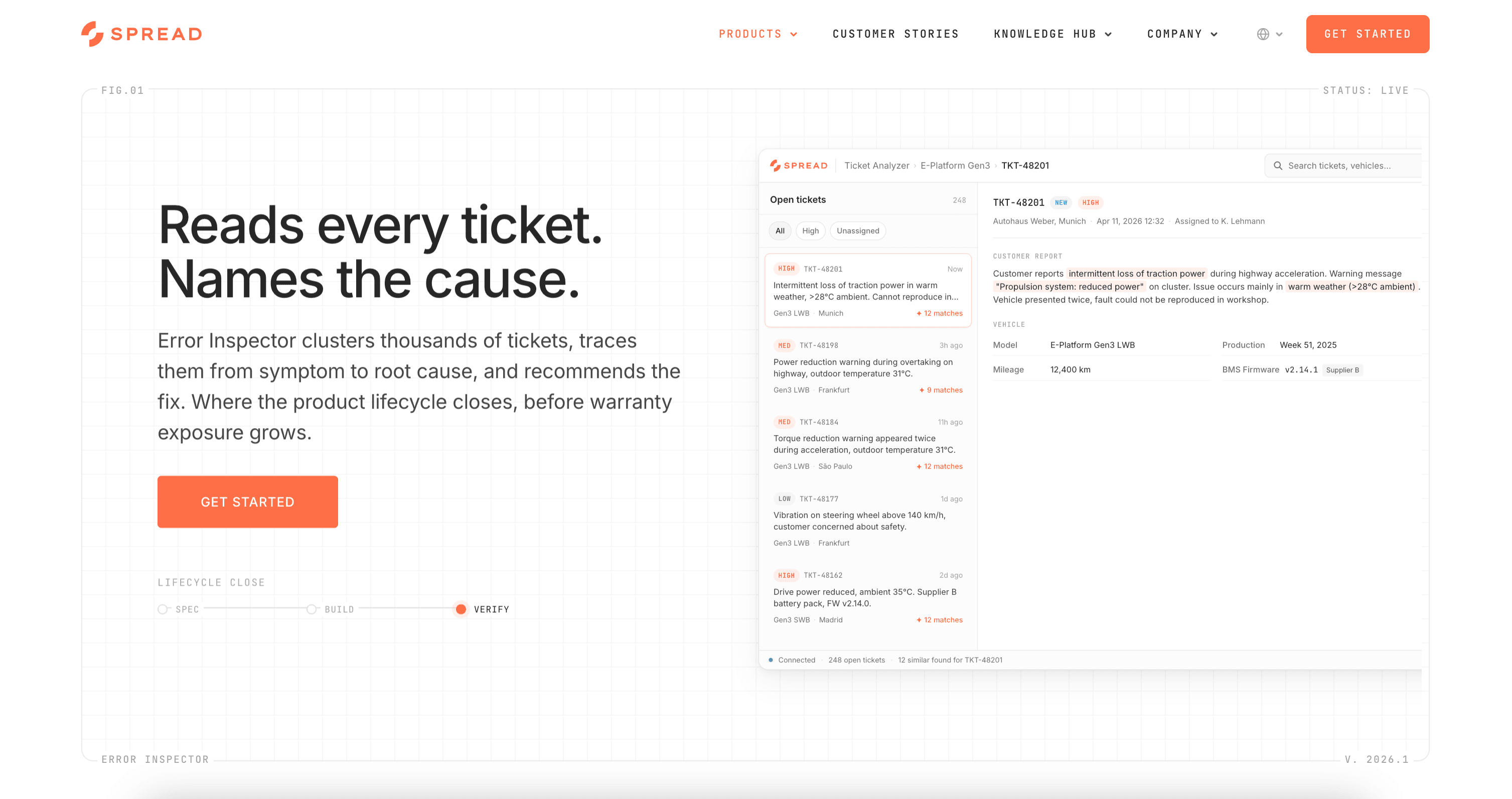The width and height of the screenshot is (1512, 799).
Task: Select the SPEC lifecycle step
Action: 179,609
